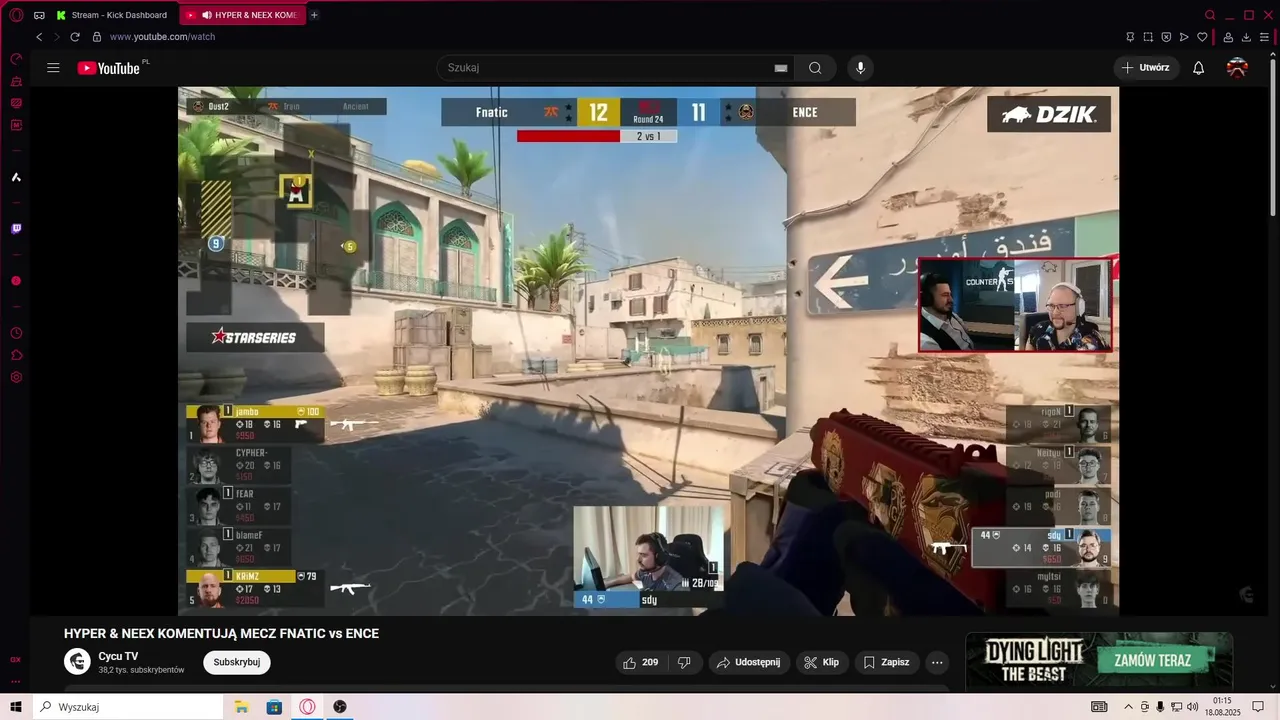1280x720 pixels.
Task: Go back to previous page
Action: [x=39, y=37]
